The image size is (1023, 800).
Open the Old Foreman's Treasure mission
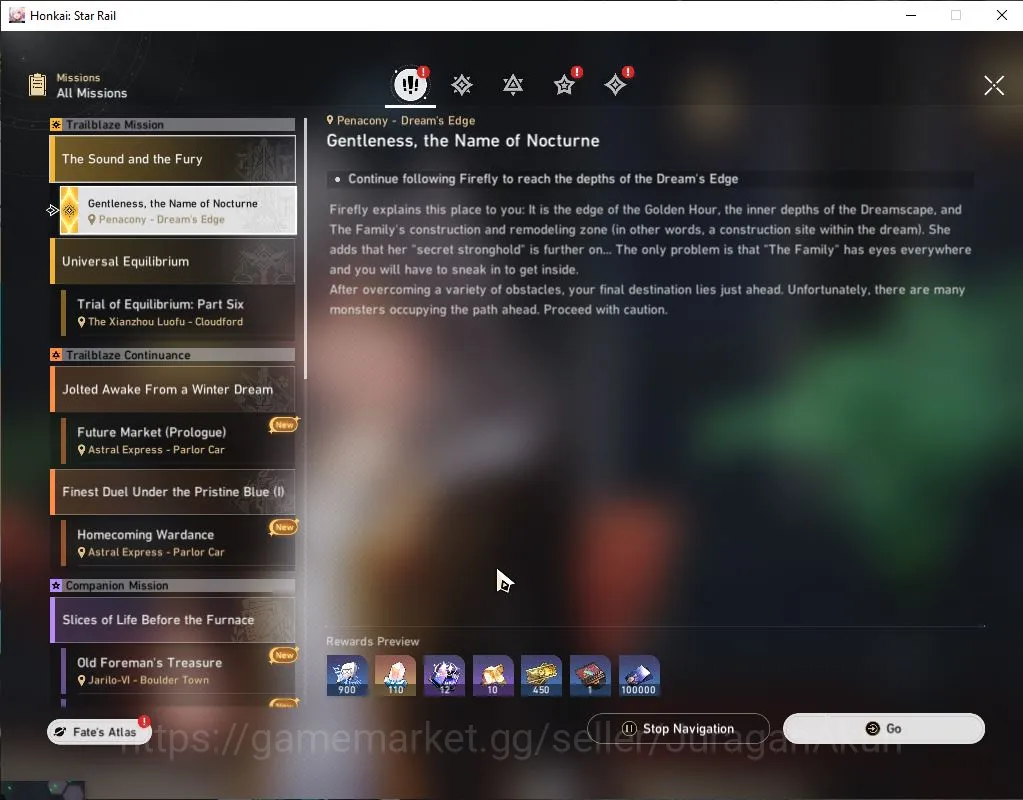[x=178, y=670]
